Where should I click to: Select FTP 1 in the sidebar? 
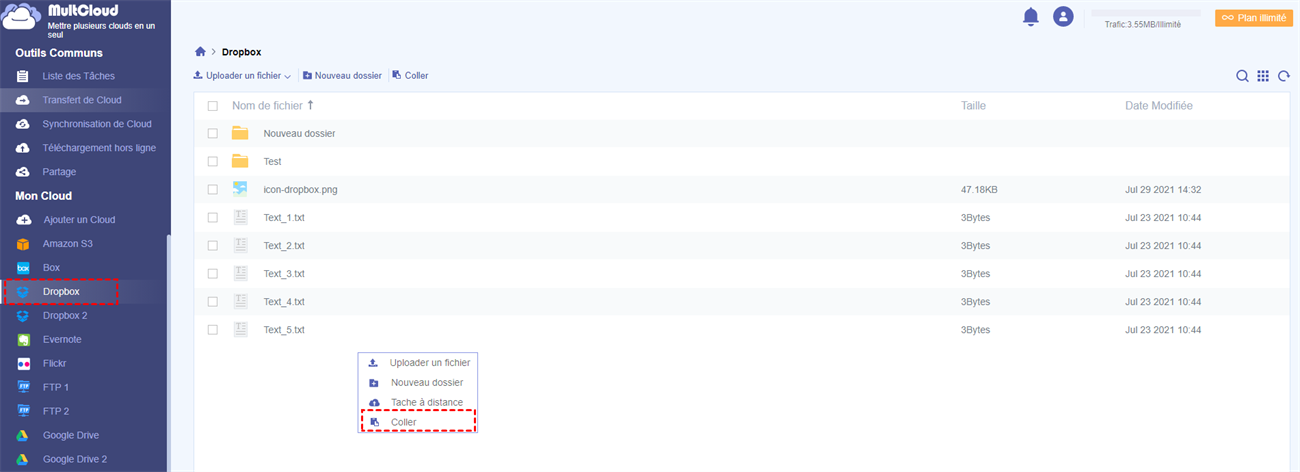coord(56,387)
